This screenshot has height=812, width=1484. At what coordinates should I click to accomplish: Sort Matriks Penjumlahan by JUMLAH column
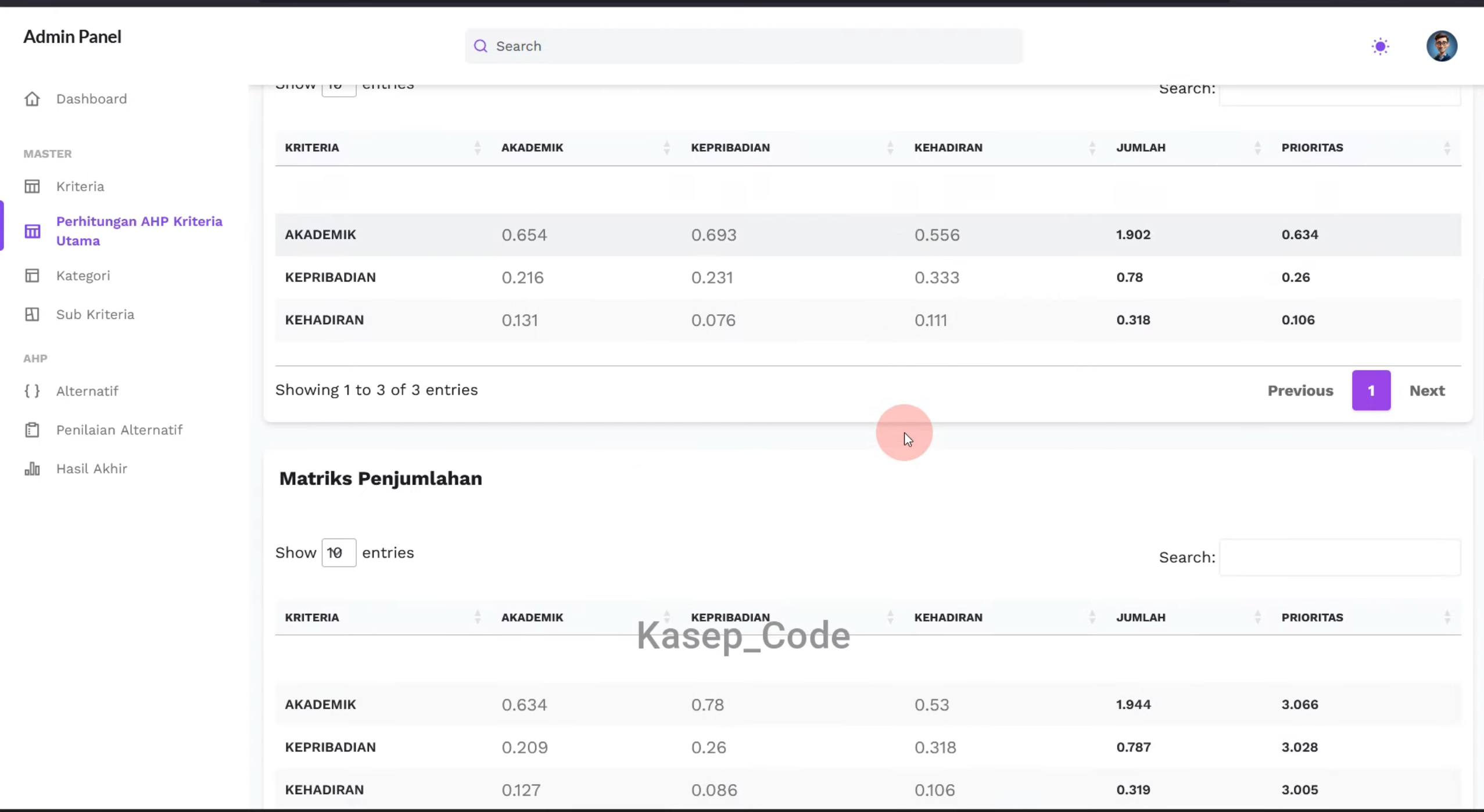click(x=1257, y=617)
